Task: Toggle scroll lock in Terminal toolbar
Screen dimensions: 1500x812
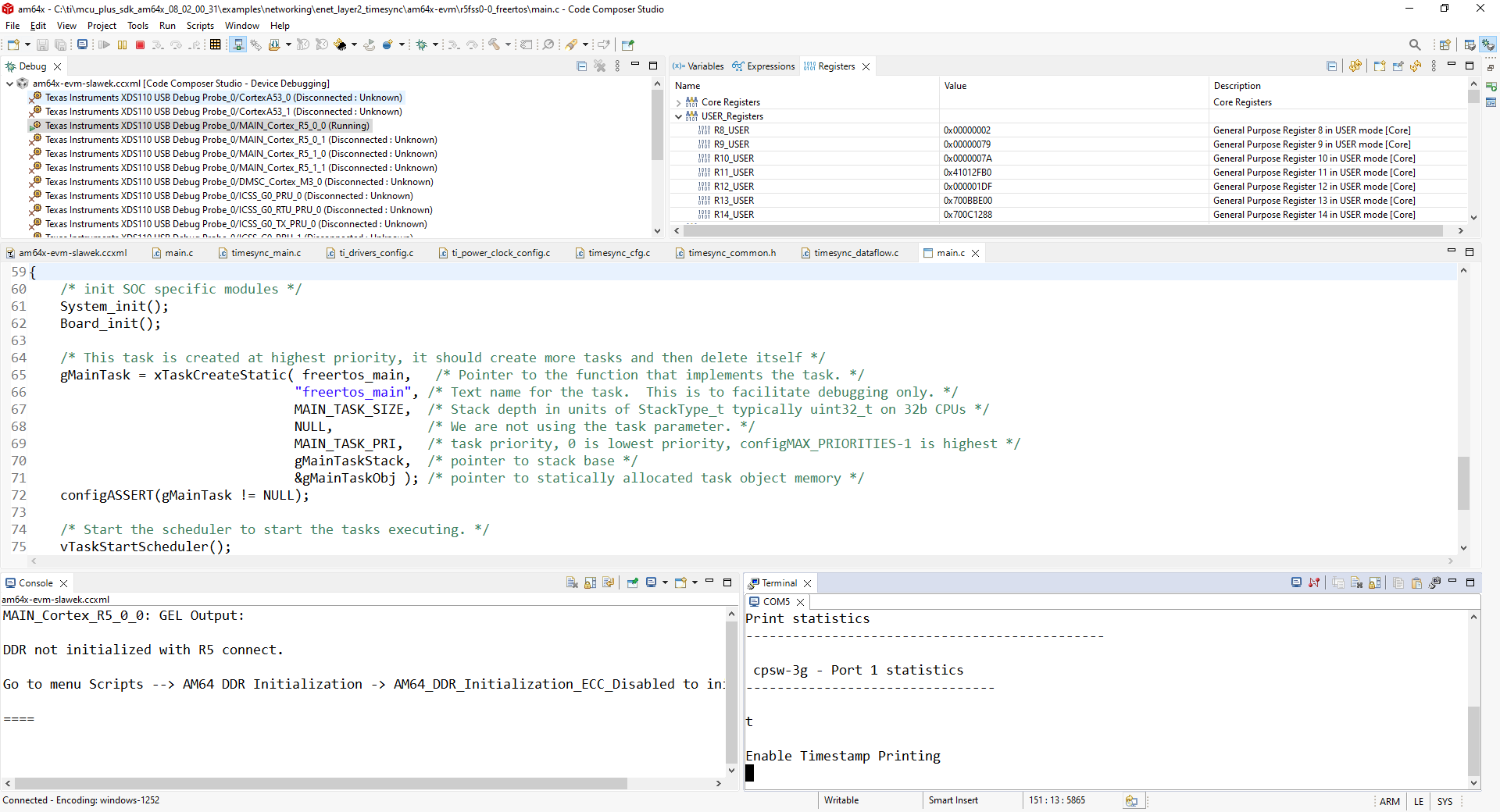Action: (x=1374, y=582)
